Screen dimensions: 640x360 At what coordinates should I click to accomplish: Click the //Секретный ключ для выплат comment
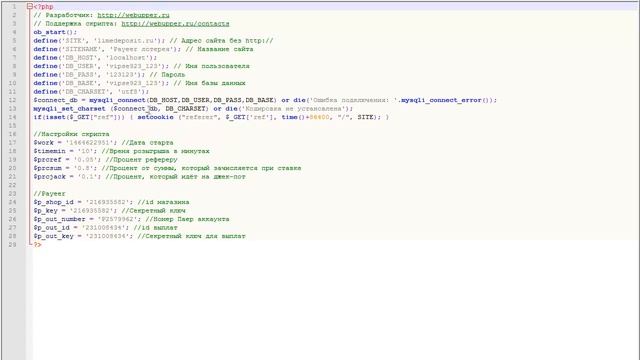[x=191, y=236]
